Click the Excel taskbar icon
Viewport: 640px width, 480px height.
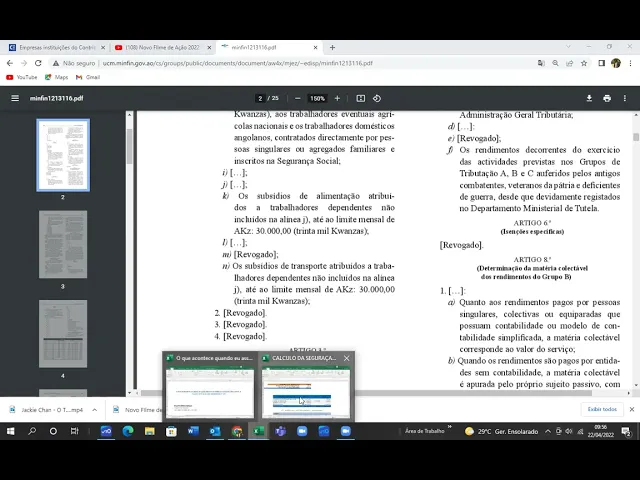(x=258, y=431)
